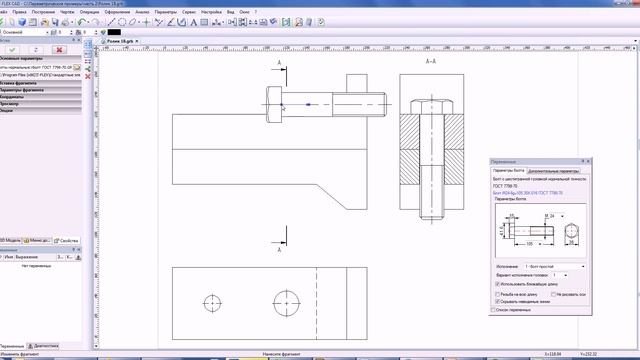
Task: Switch to the 'Диагностика' tab at bottom
Action: pos(43,346)
